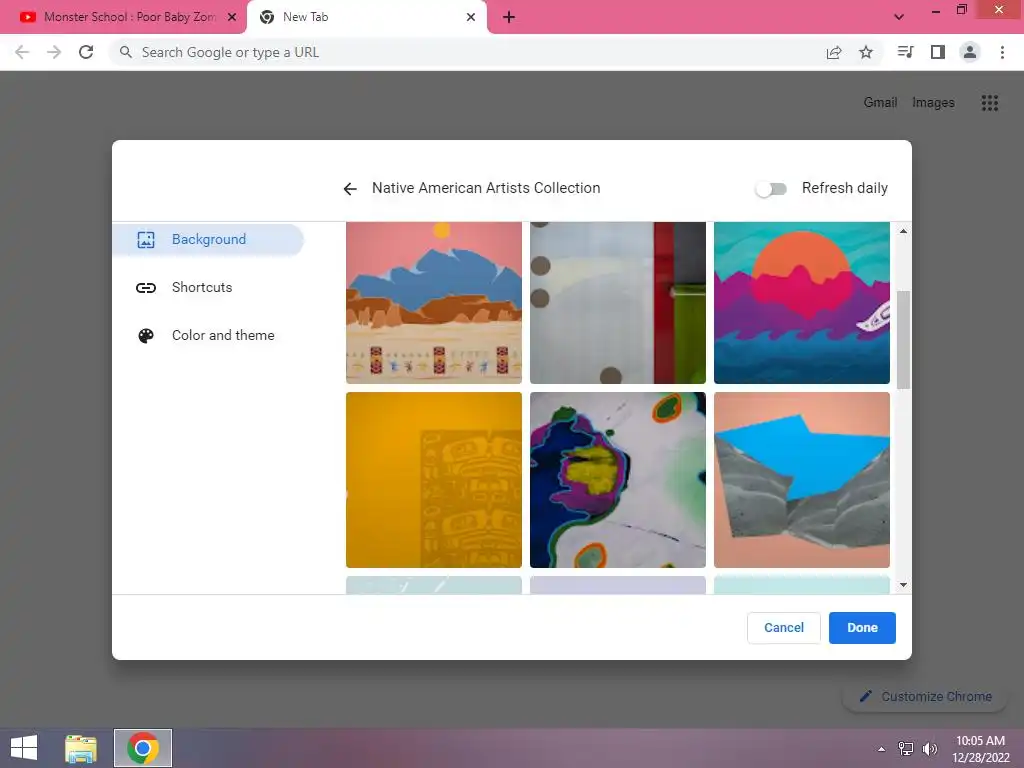Viewport: 1024px width, 768px height.
Task: Click the Share this page icon
Action: (834, 52)
